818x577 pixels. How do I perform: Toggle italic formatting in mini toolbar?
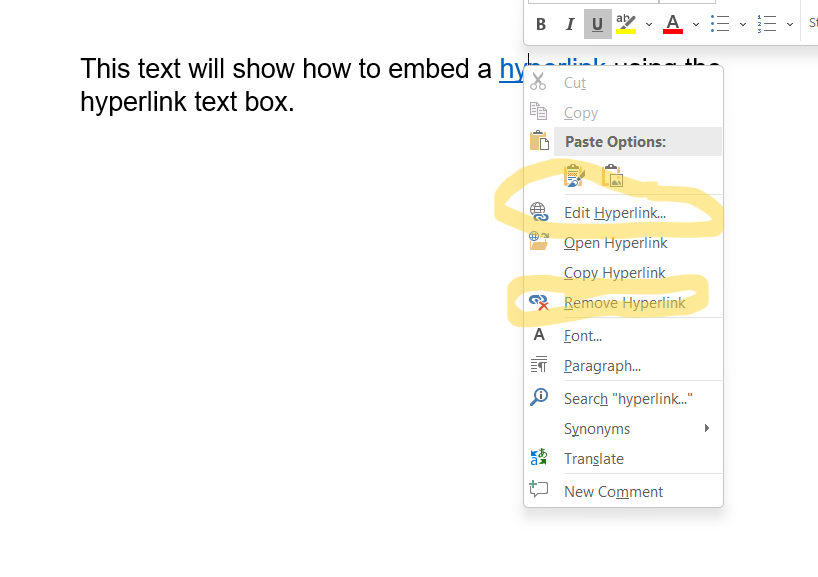[570, 24]
